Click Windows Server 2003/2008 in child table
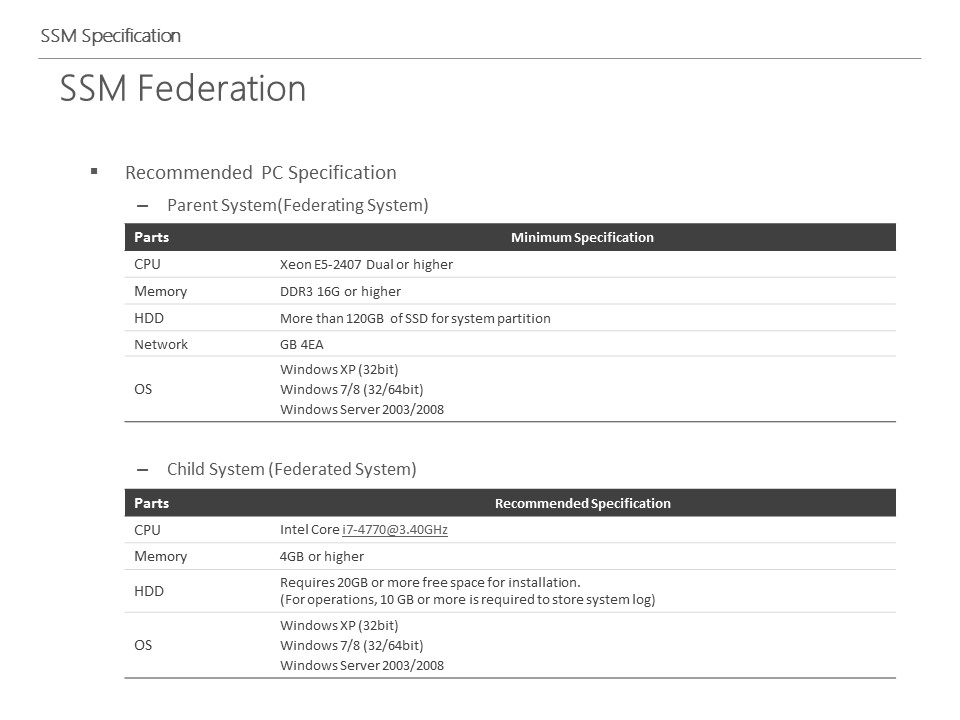The height and width of the screenshot is (720, 960). (x=362, y=666)
